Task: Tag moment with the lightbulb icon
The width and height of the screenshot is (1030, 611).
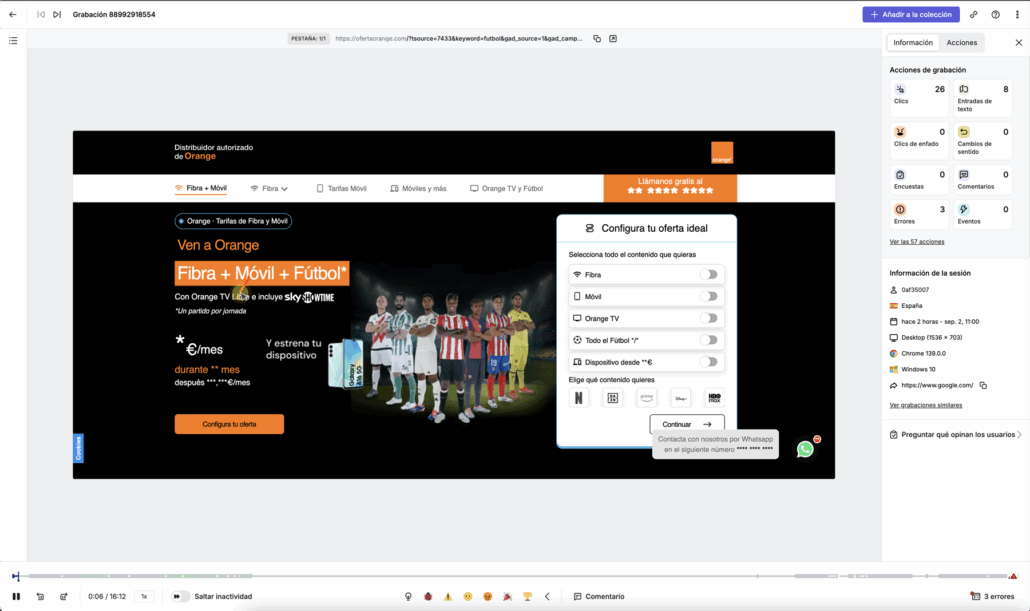Action: pos(408,597)
